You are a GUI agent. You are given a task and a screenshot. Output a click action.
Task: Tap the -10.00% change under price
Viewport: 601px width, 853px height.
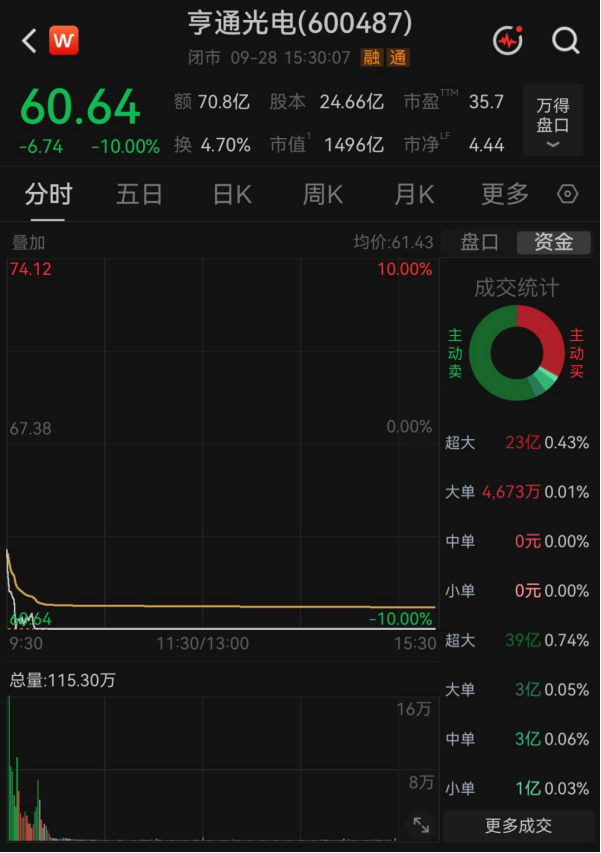[126, 146]
